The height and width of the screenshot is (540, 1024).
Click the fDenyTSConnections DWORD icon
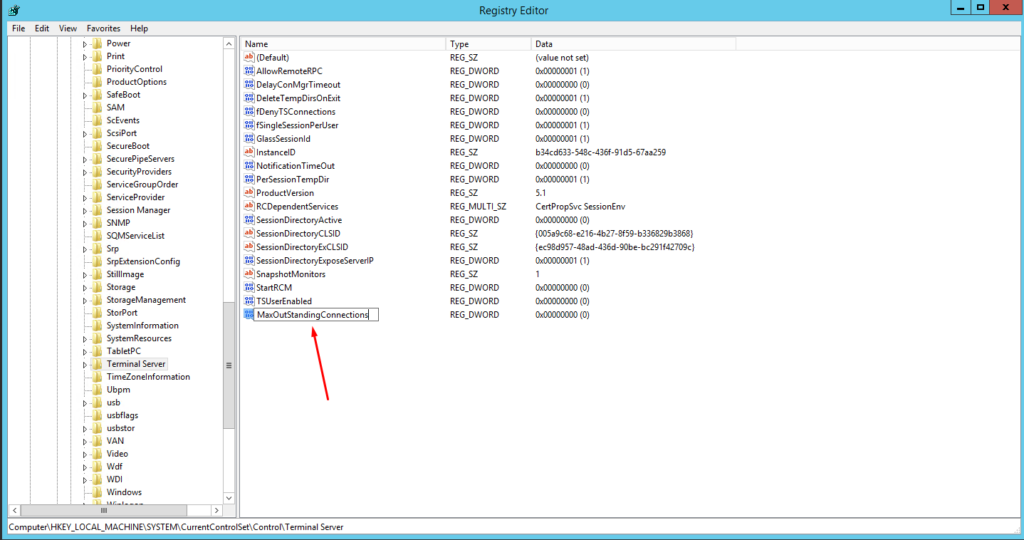pos(249,112)
